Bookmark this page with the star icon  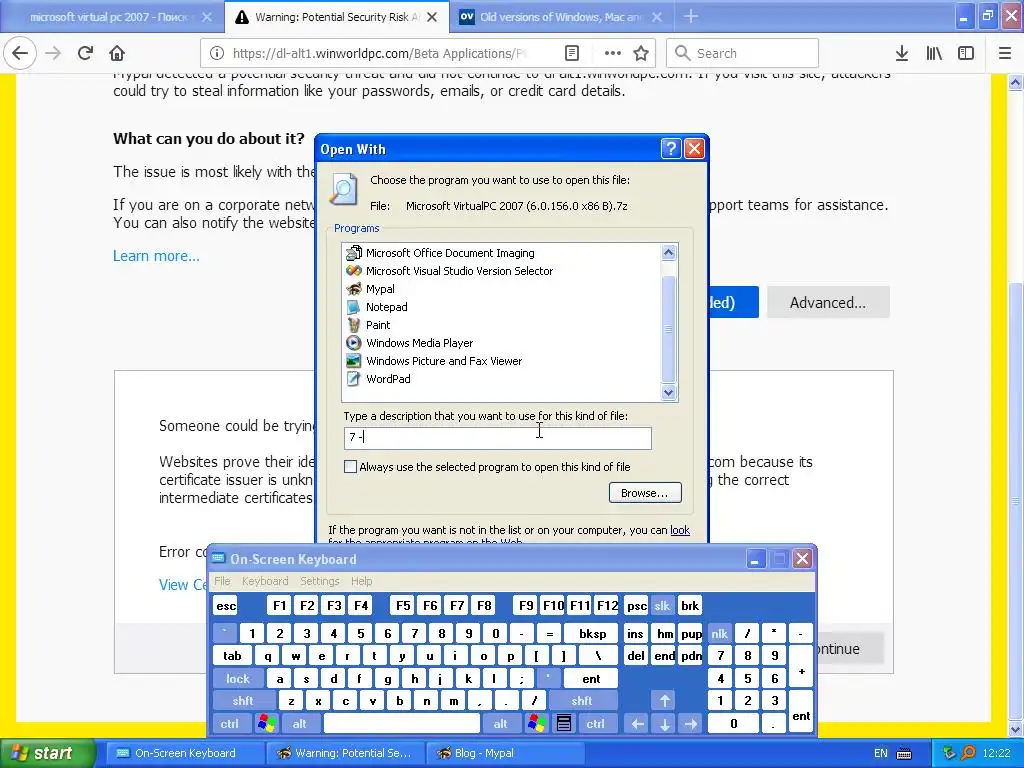point(641,54)
